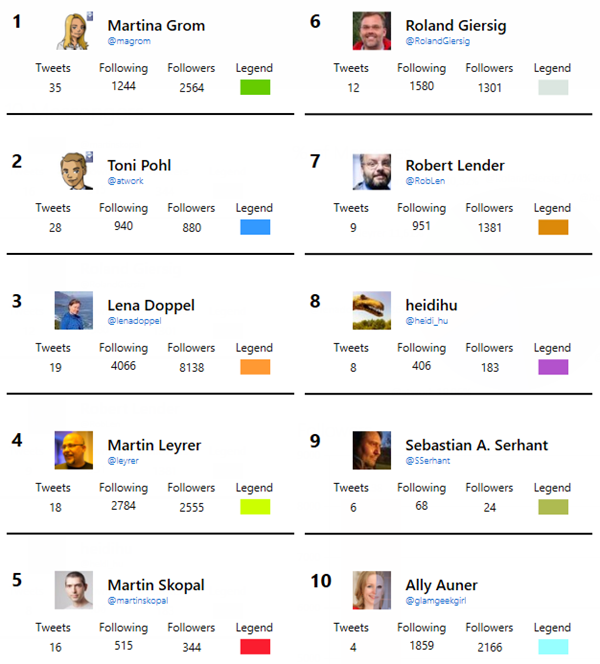Click the name Sebastian A. Serhant
This screenshot has height=664, width=600.
476,445
